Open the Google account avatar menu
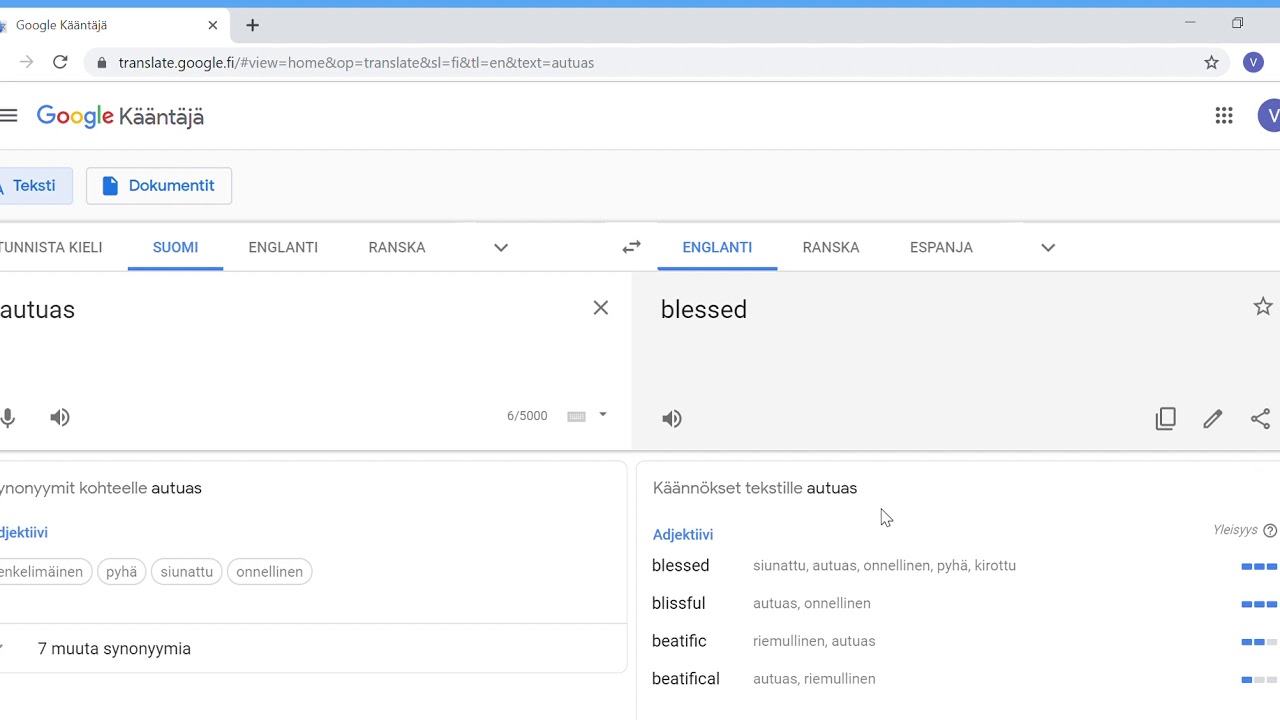Viewport: 1280px width, 720px height. coord(1269,116)
